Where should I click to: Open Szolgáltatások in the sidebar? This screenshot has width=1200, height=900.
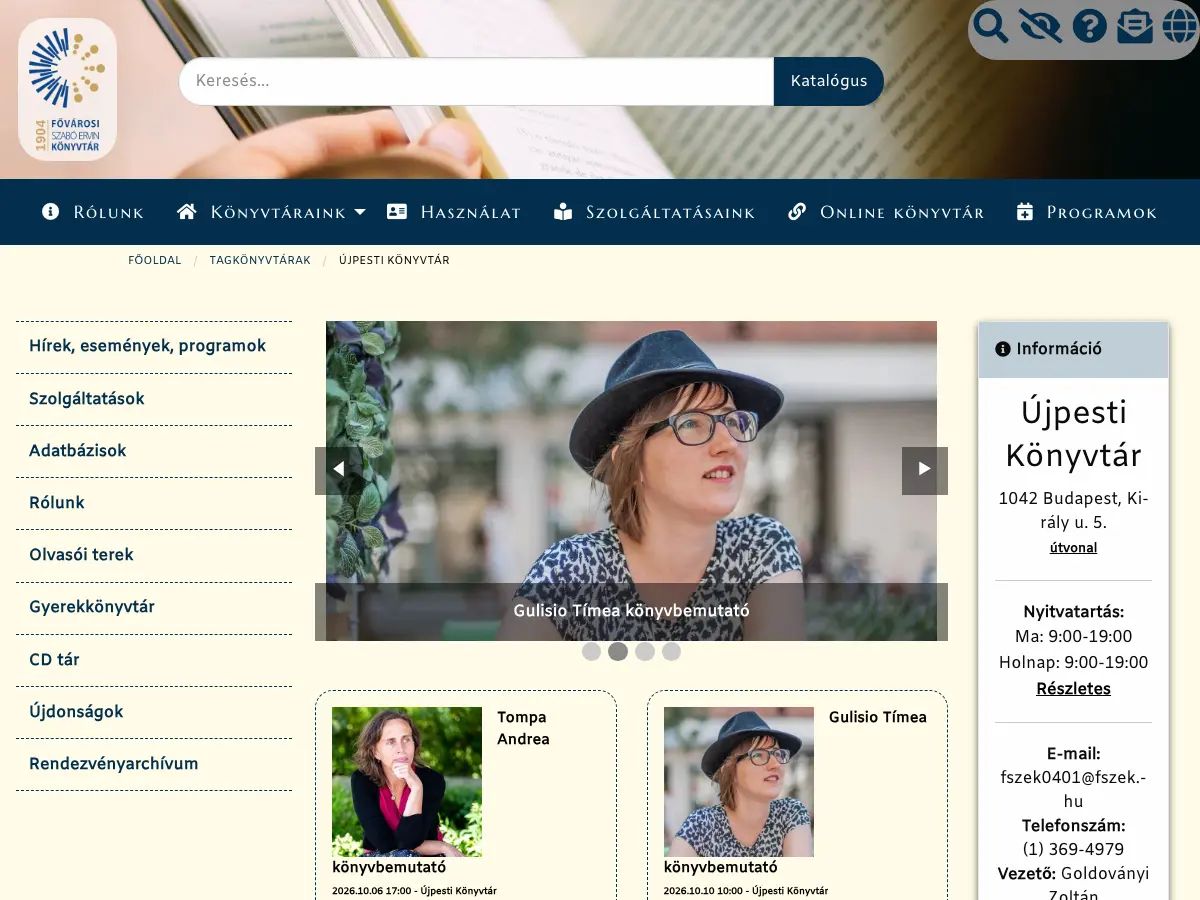[154, 399]
